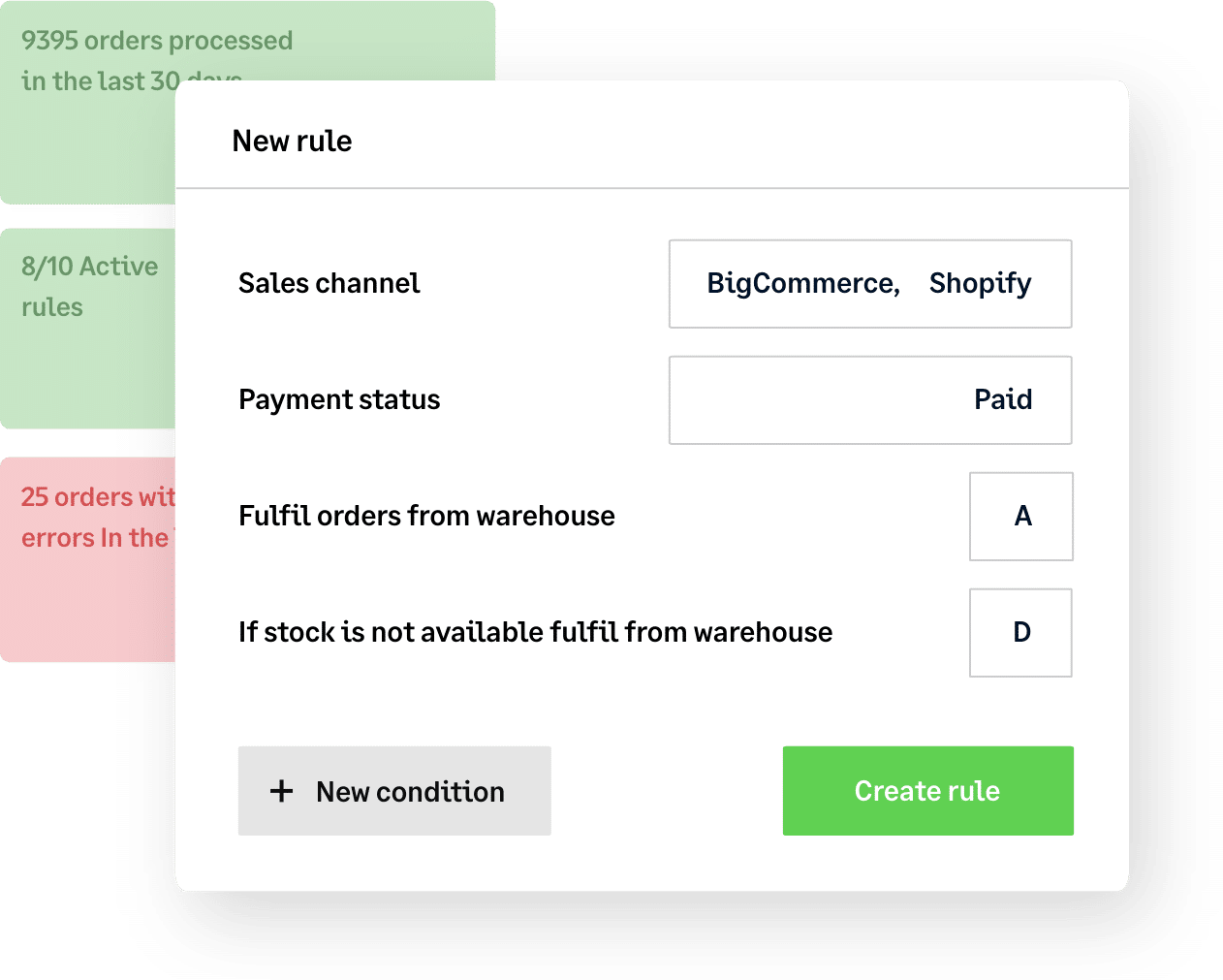Screen dimensions: 1223x980
Task: View the 8/10 Active rules card
Action: click(x=87, y=286)
